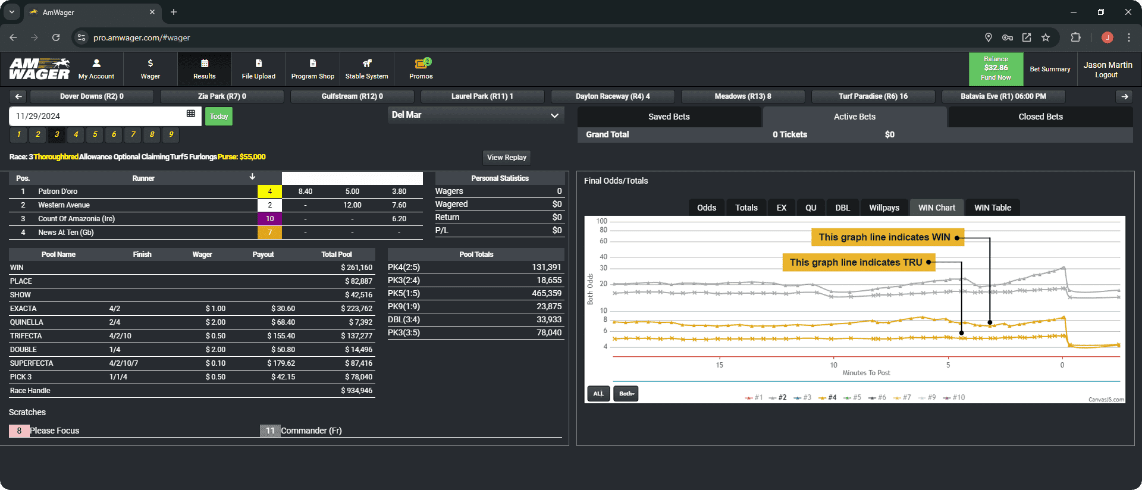Open the Wager dollar-sign page

tap(150, 68)
